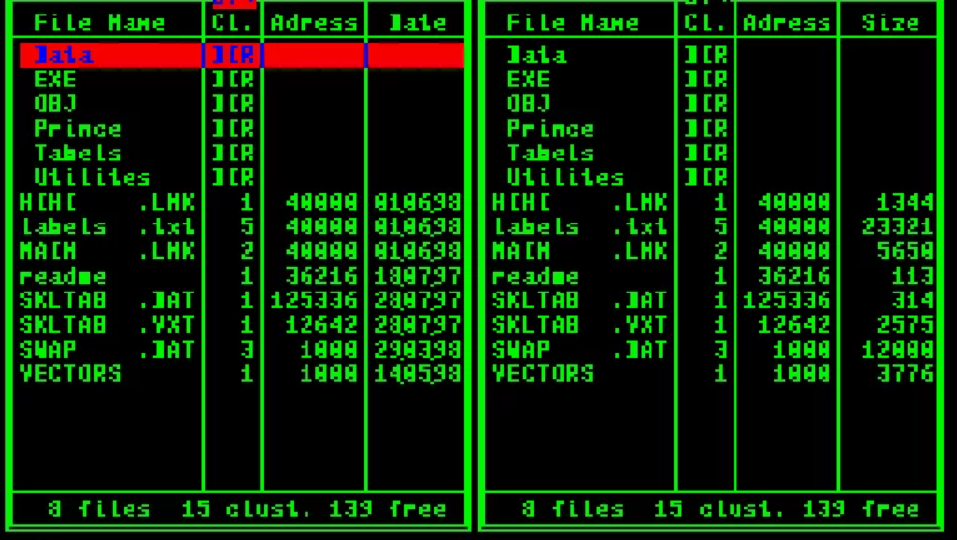Click the date 290398 of SWAP.DAT
Viewport: 957px width, 540px height.
[418, 349]
